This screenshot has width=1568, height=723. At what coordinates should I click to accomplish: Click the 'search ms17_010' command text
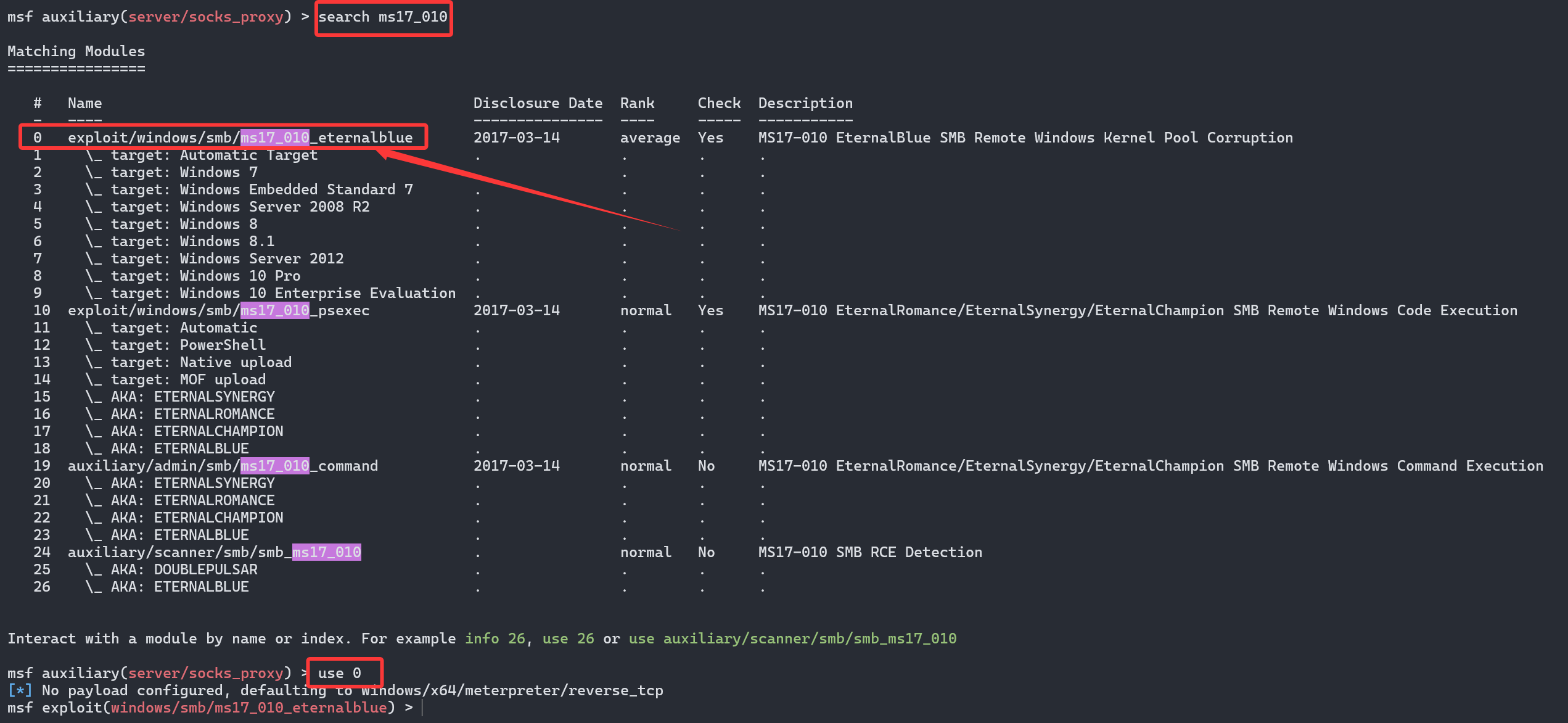click(x=382, y=17)
